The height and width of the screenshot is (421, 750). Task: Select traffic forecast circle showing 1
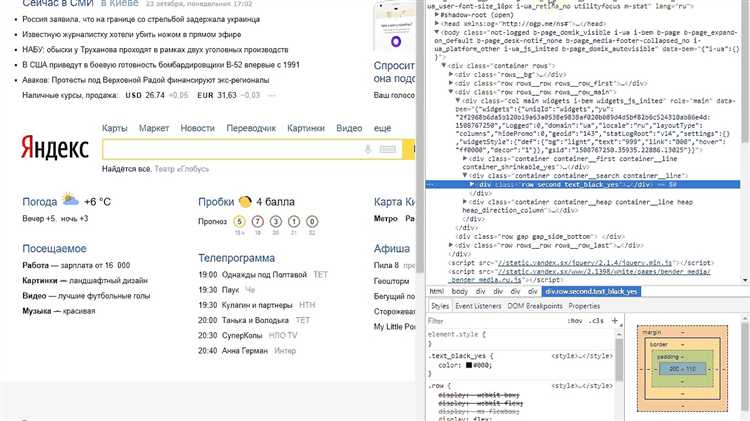click(294, 222)
